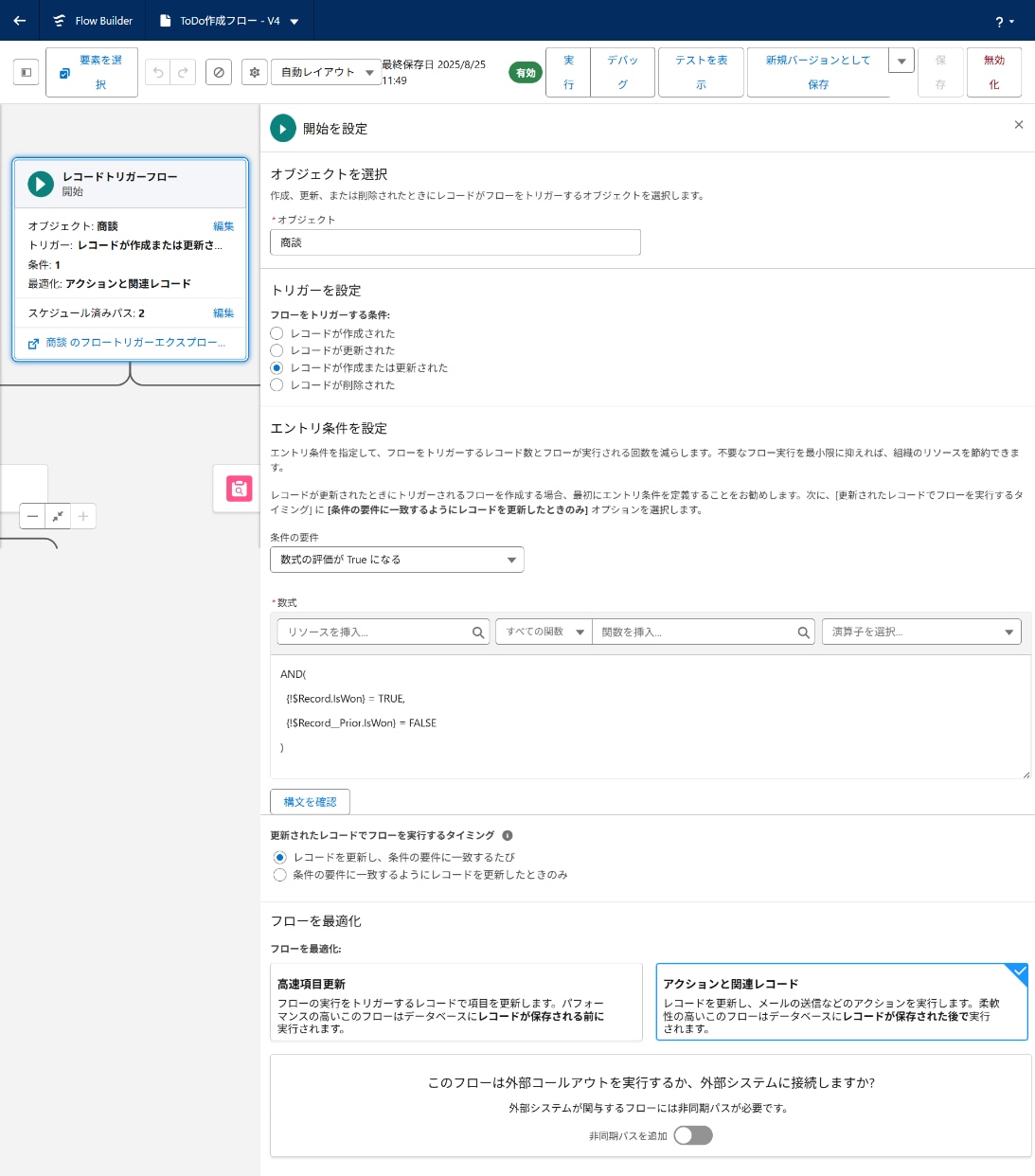Click the fit-to-view icon between zoom controls

click(x=58, y=516)
